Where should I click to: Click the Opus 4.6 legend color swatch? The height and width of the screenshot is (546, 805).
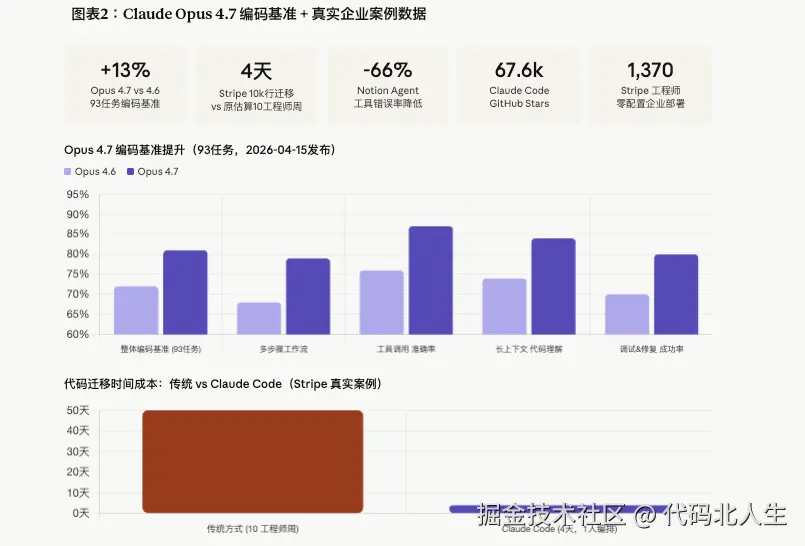pyautogui.click(x=67, y=171)
